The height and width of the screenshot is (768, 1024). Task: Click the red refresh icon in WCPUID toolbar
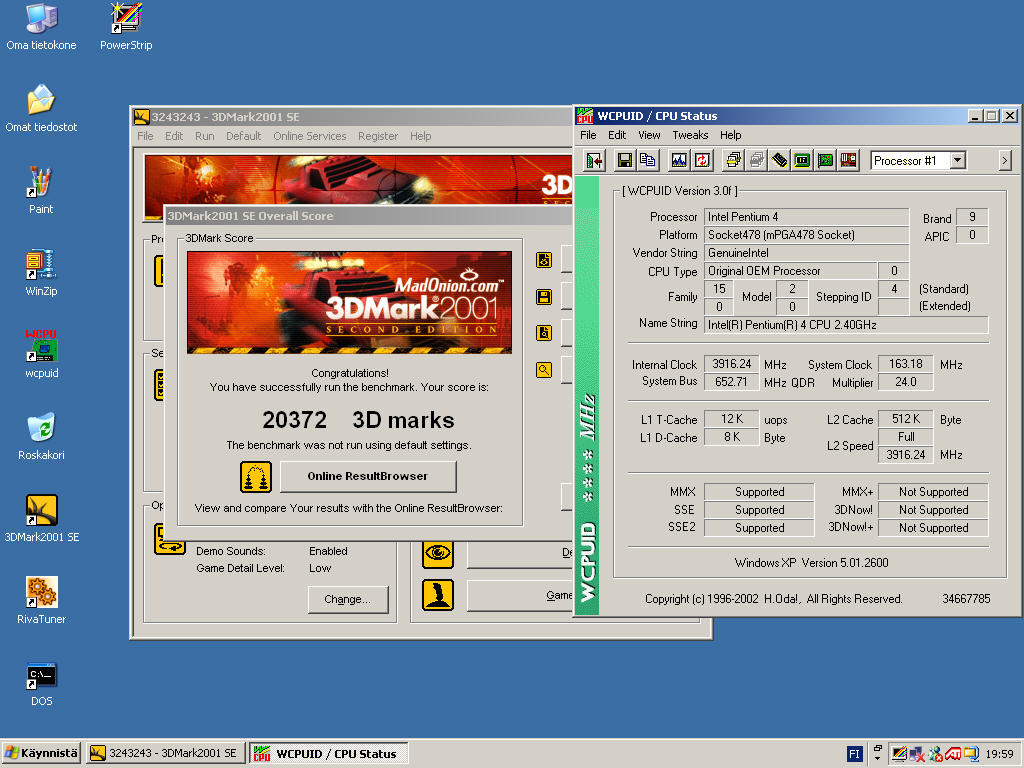point(702,160)
